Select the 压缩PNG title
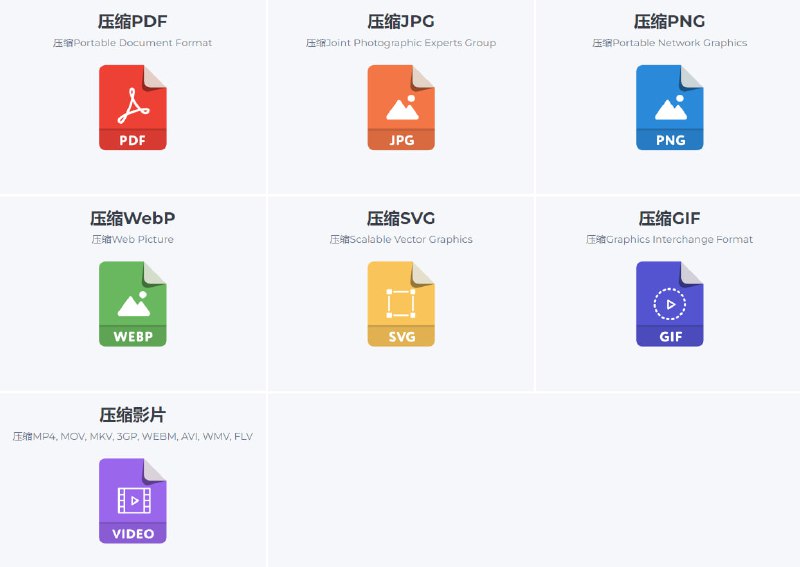800x567 pixels. [670, 22]
